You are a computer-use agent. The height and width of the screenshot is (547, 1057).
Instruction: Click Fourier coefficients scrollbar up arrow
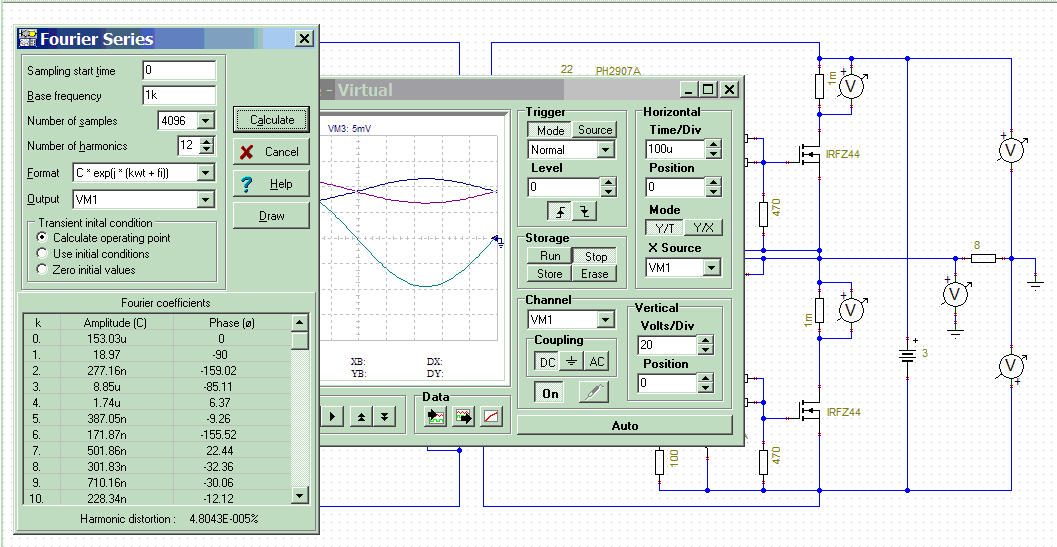tap(301, 322)
